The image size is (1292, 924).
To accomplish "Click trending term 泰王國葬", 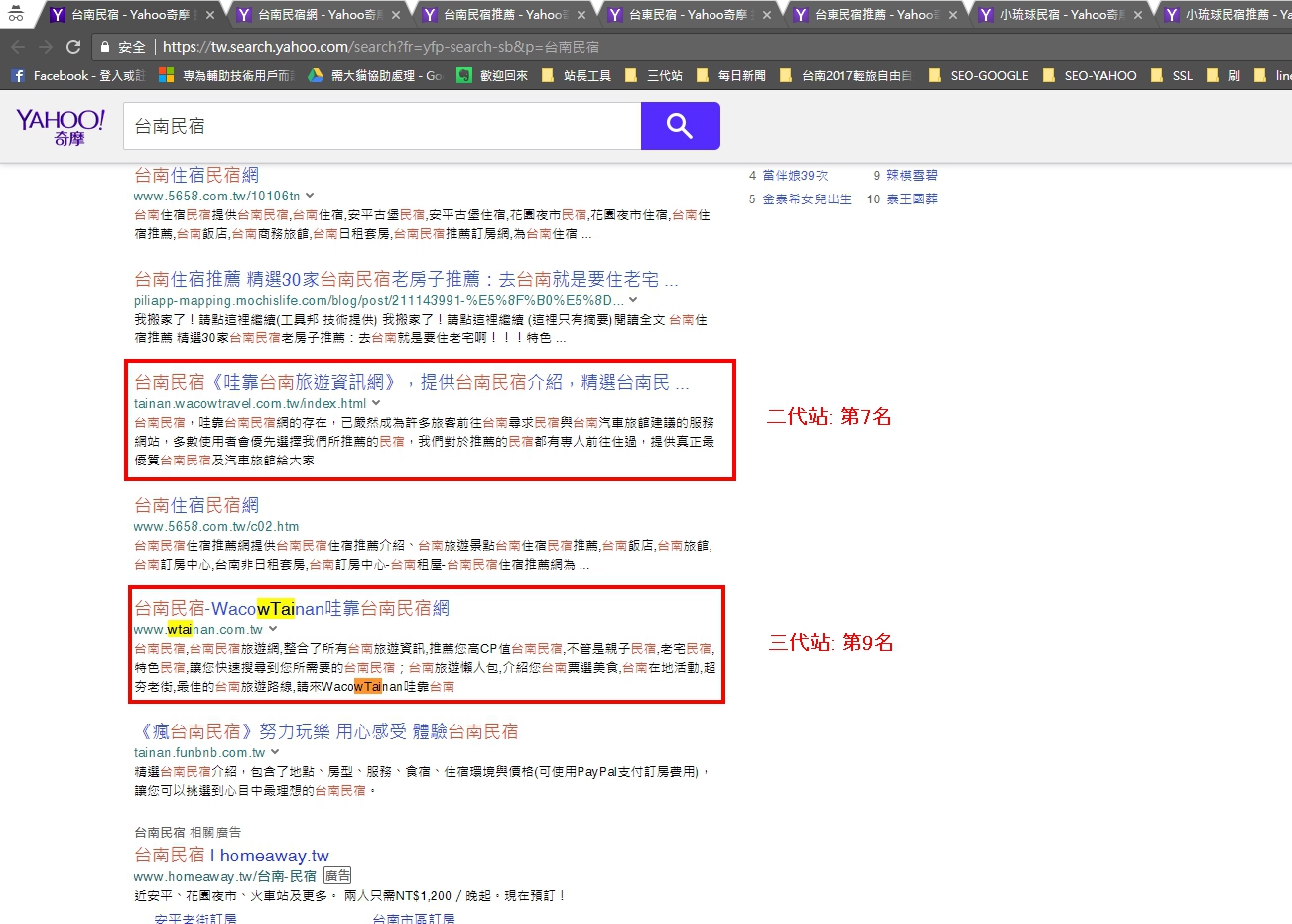I will pyautogui.click(x=912, y=199).
